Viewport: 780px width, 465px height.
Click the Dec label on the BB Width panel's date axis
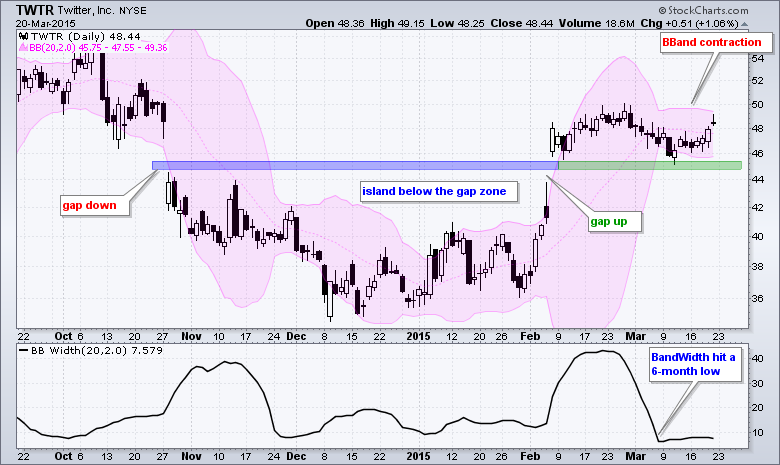pyautogui.click(x=296, y=456)
